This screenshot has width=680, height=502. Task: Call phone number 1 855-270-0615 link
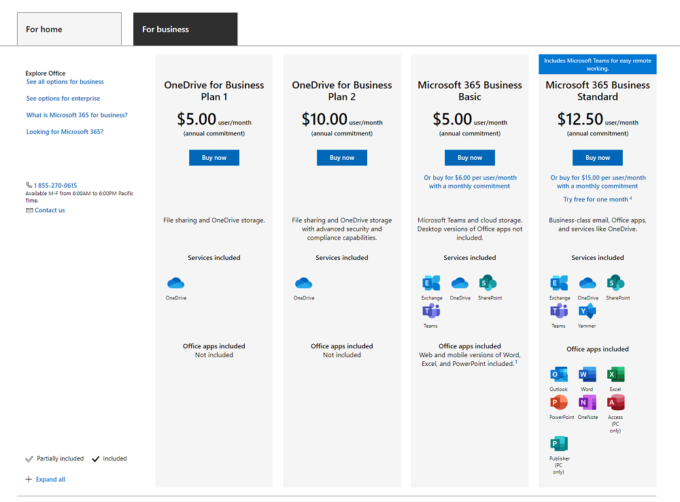click(x=56, y=185)
